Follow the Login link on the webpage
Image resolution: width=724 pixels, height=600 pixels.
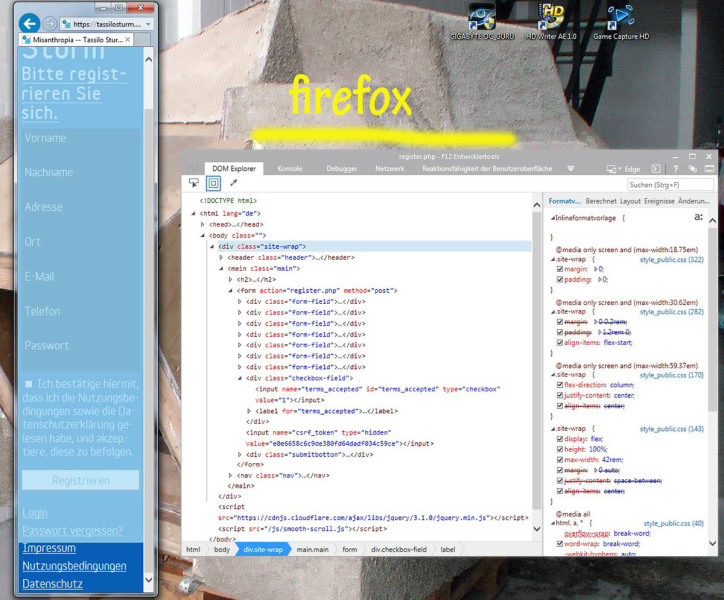click(x=35, y=513)
